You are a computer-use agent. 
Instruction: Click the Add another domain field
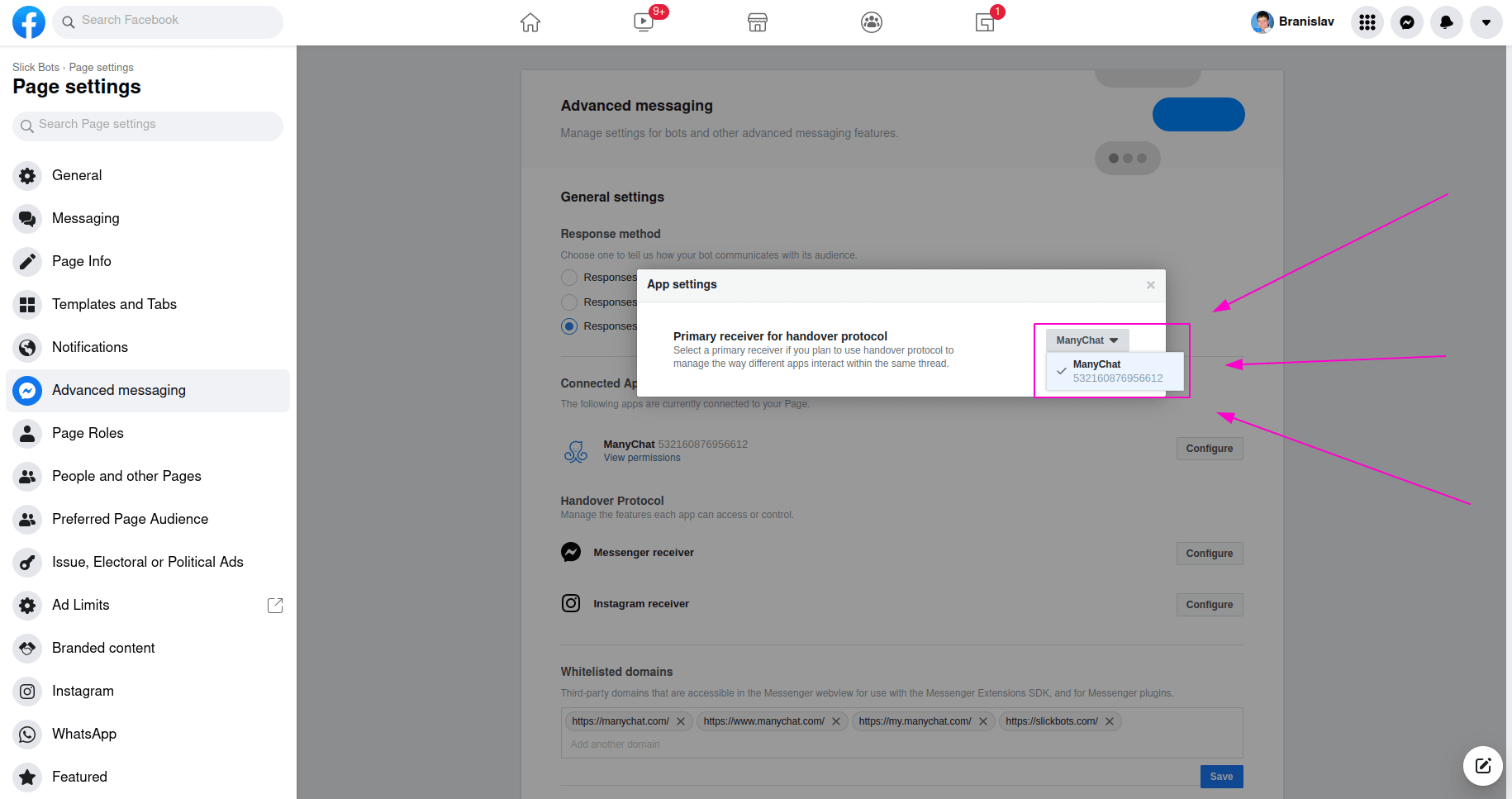[x=901, y=744]
